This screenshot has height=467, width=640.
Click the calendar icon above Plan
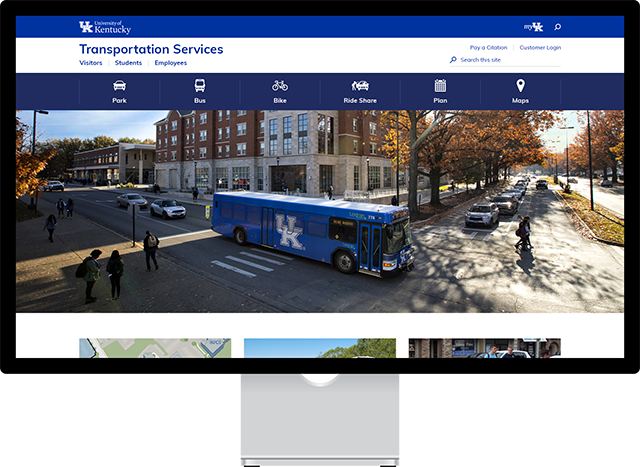point(440,86)
